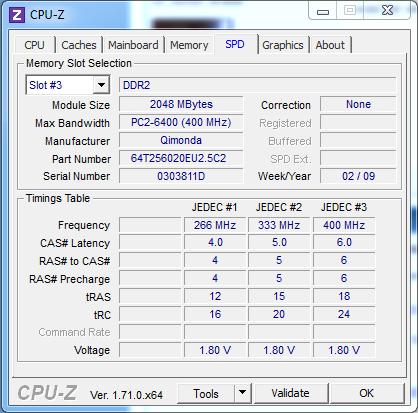This screenshot has height=413, width=418.
Task: Click the Command Rate label
Action: click(x=74, y=332)
